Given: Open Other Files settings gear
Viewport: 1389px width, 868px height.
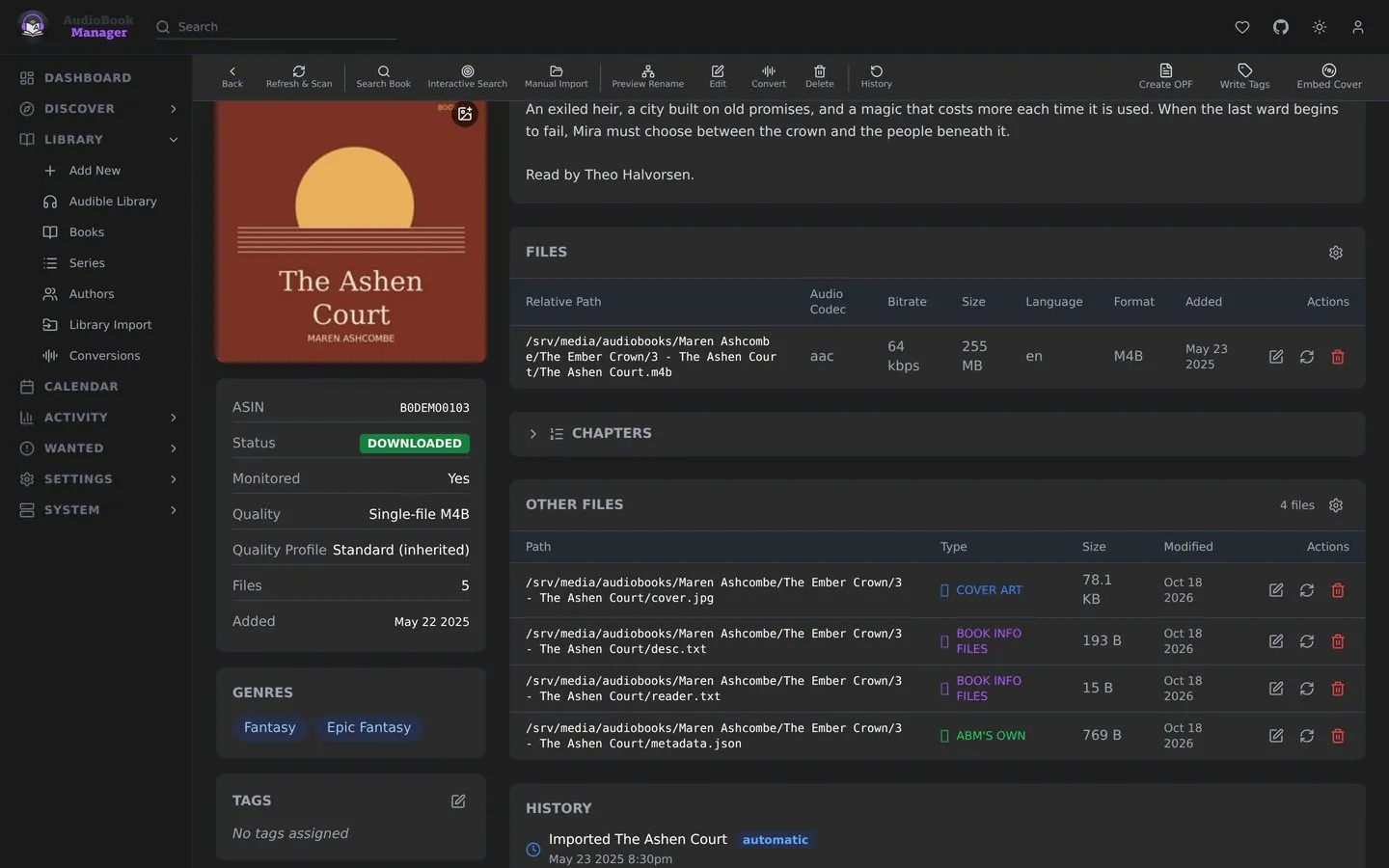Looking at the screenshot, I should [1336, 505].
